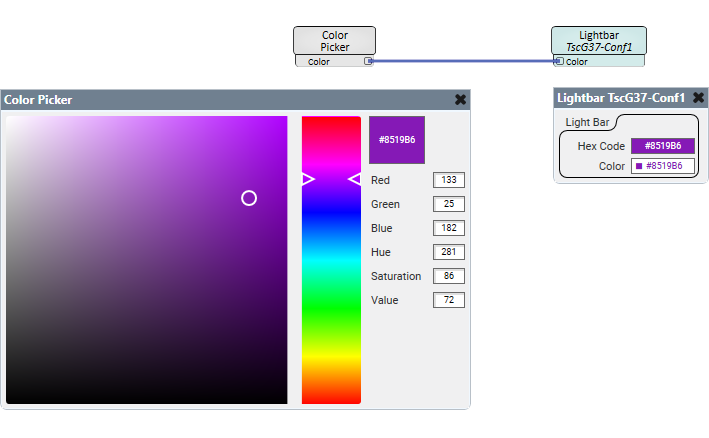Screen dimensions: 709x438
Task: Click the Green value field
Action: pyautogui.click(x=448, y=204)
